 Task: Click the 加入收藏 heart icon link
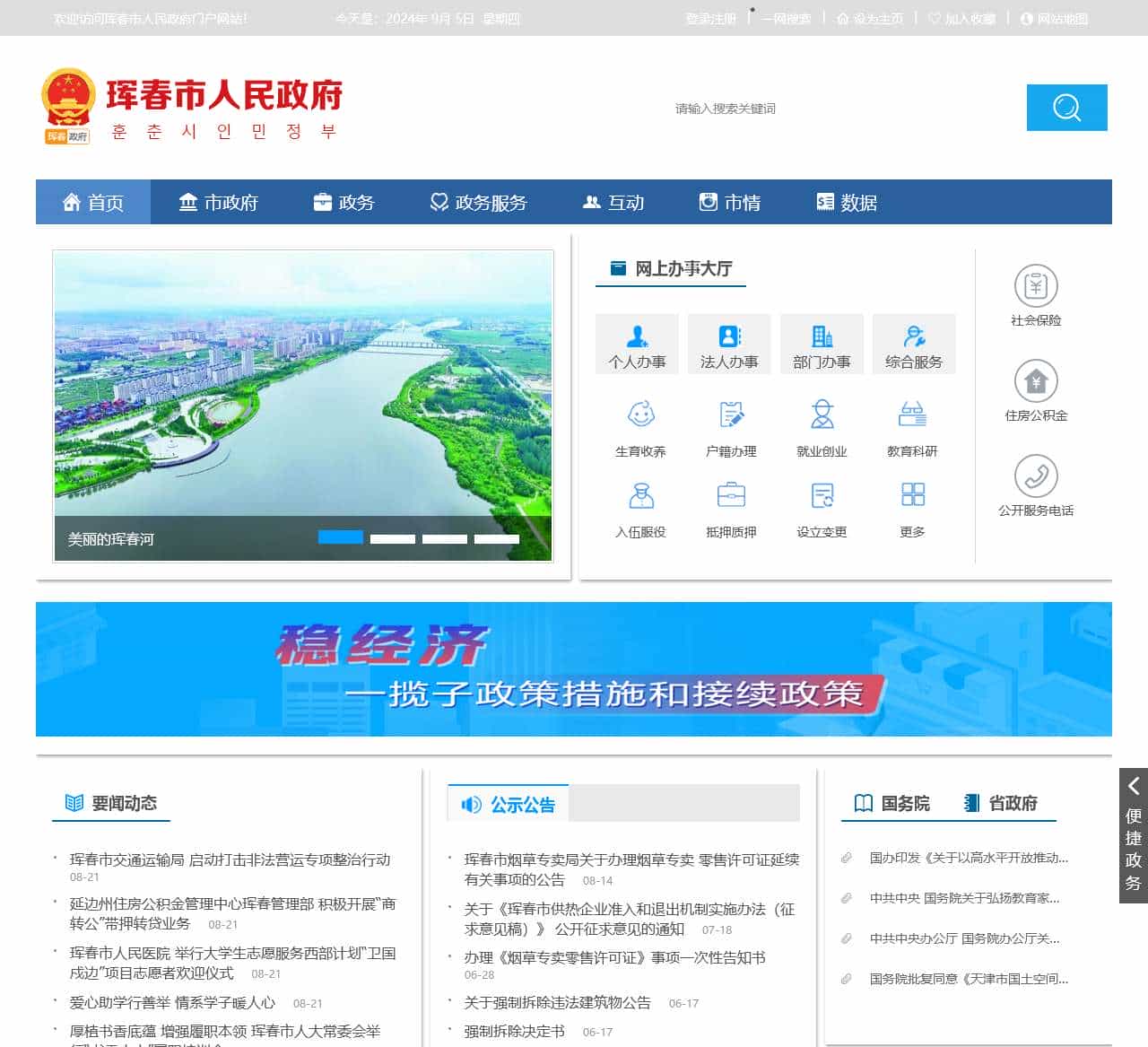(961, 18)
